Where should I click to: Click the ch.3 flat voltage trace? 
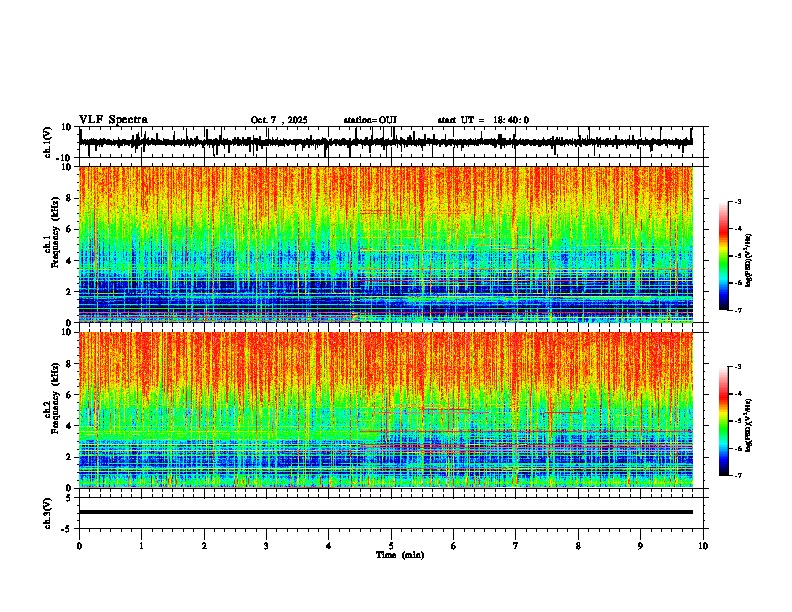[386, 512]
